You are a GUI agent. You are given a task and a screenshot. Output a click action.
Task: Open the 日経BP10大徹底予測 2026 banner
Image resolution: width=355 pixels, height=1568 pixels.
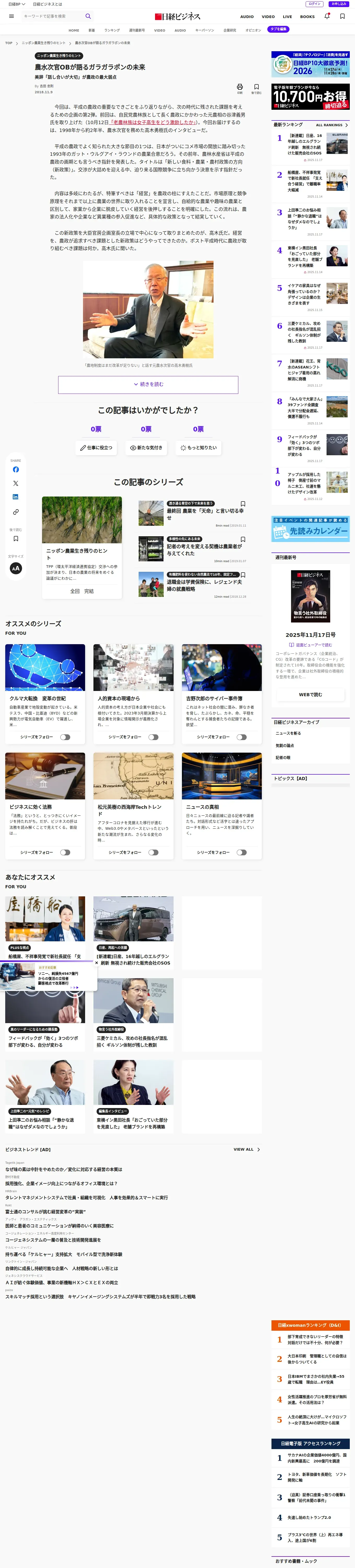pyautogui.click(x=311, y=64)
